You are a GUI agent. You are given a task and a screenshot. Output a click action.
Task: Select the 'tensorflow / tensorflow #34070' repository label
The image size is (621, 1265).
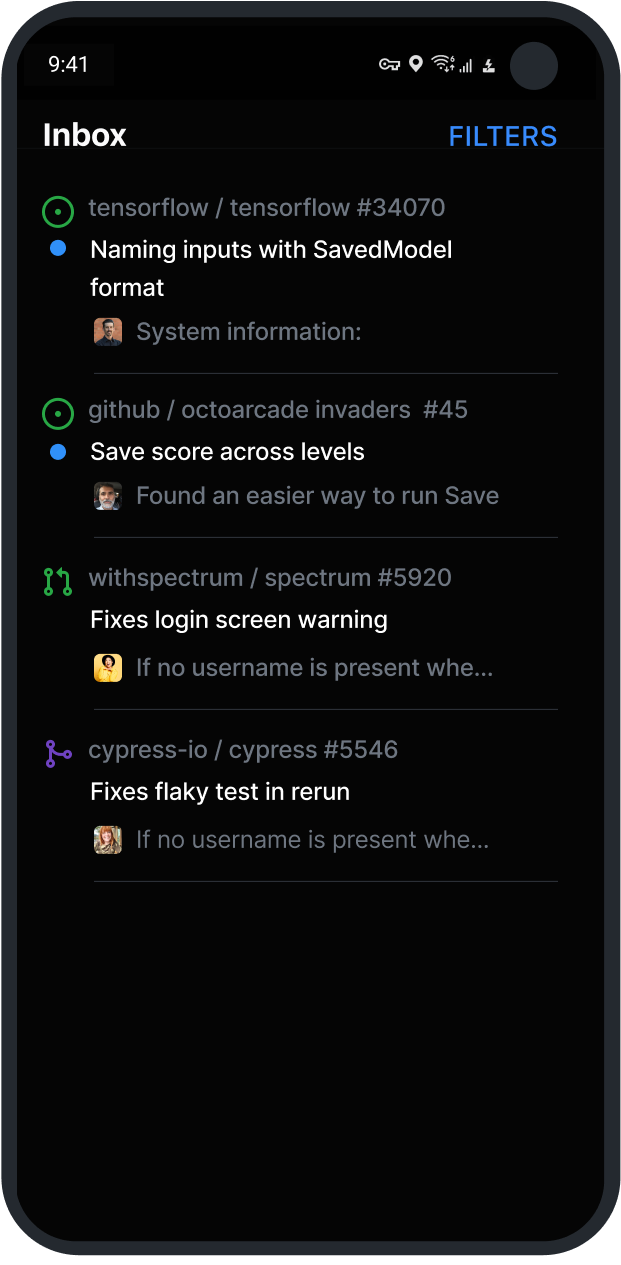point(266,208)
